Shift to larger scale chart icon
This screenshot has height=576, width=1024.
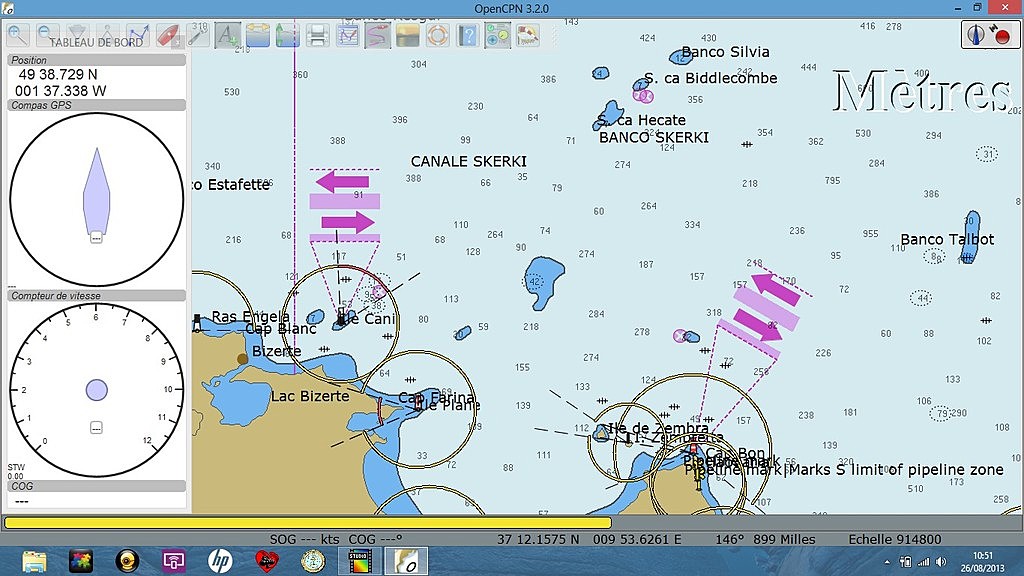78,35
